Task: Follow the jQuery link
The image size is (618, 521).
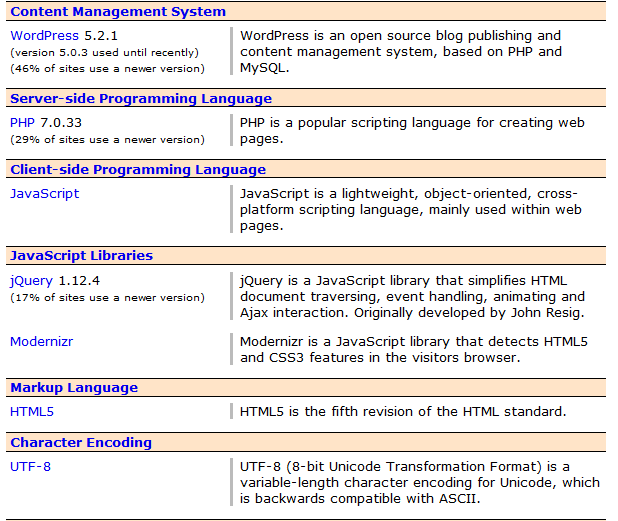Action: pos(31,281)
